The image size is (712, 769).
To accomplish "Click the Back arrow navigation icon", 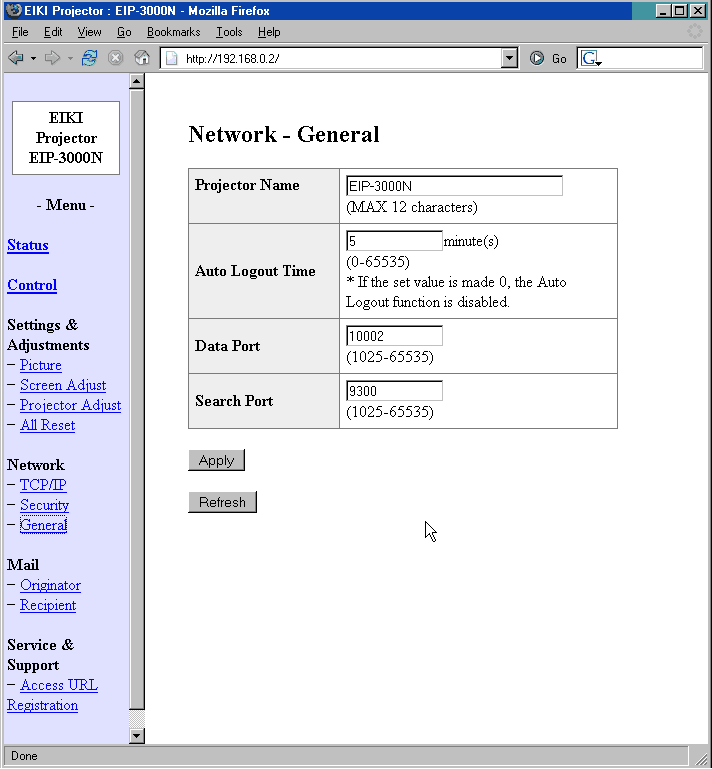I will pos(16,58).
